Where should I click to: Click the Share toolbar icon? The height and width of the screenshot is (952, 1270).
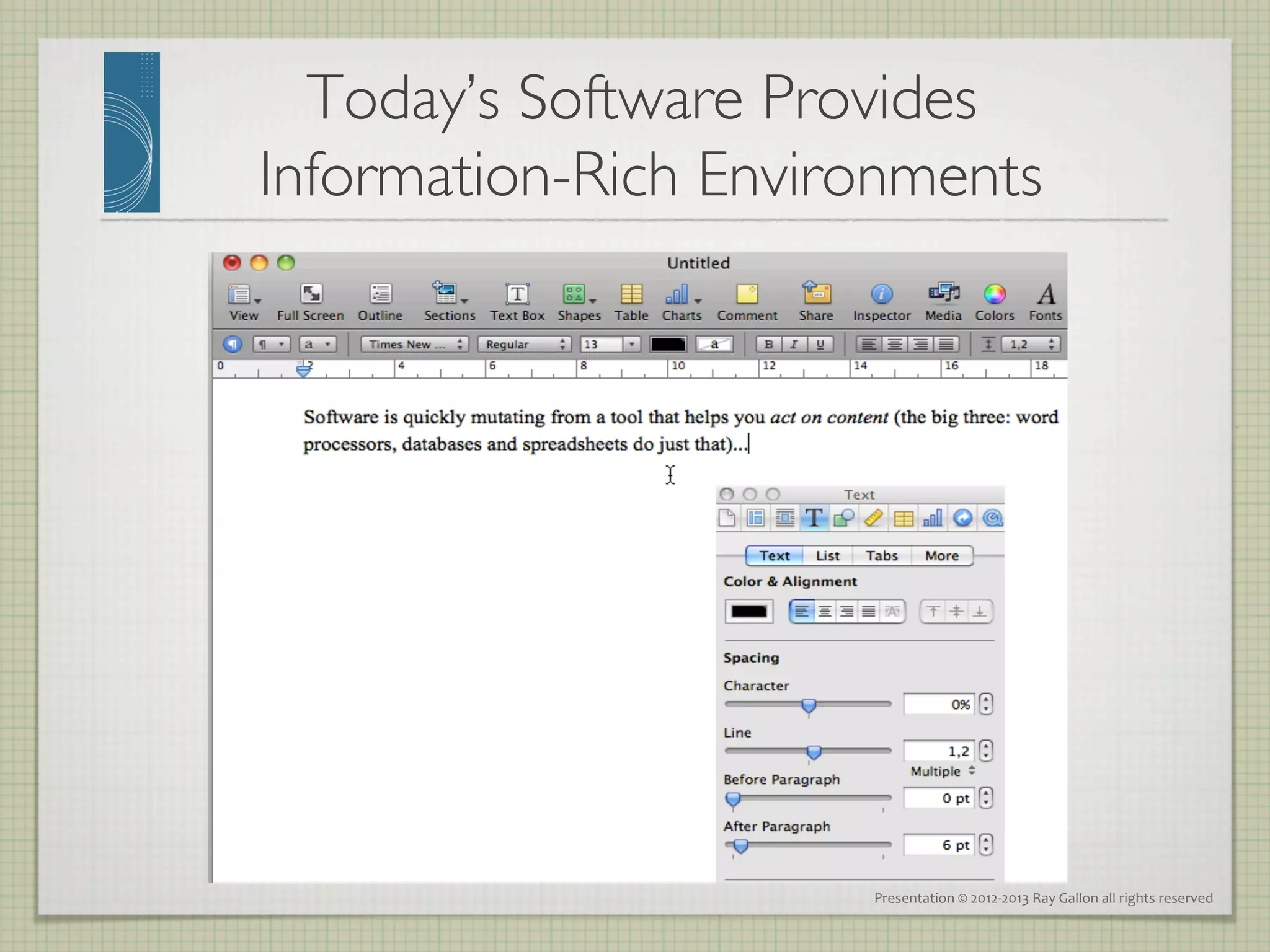[x=816, y=302]
